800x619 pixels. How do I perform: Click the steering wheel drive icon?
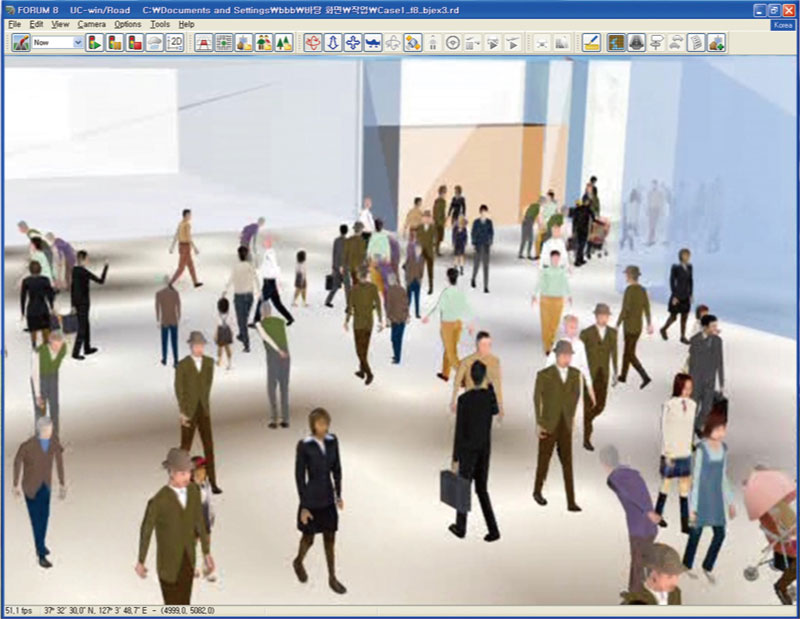(453, 43)
